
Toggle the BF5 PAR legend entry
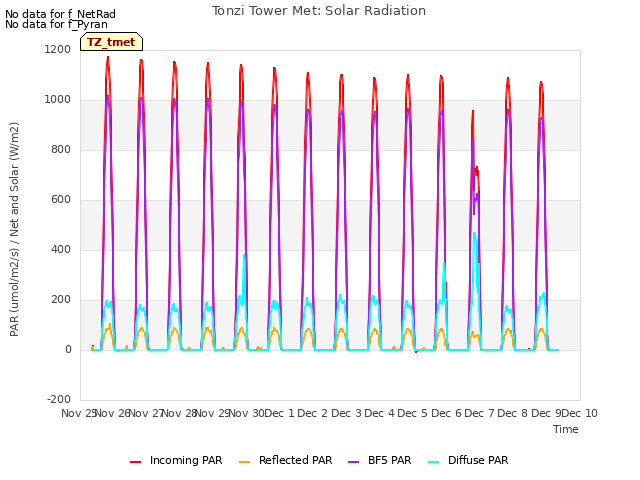point(380,460)
